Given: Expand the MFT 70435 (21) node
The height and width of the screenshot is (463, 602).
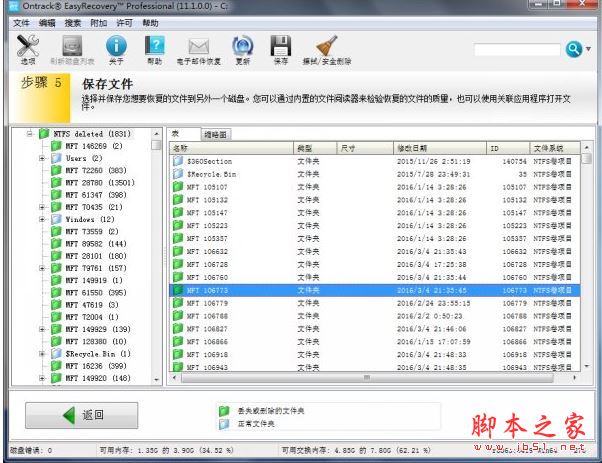Looking at the screenshot, I should pos(42,207).
